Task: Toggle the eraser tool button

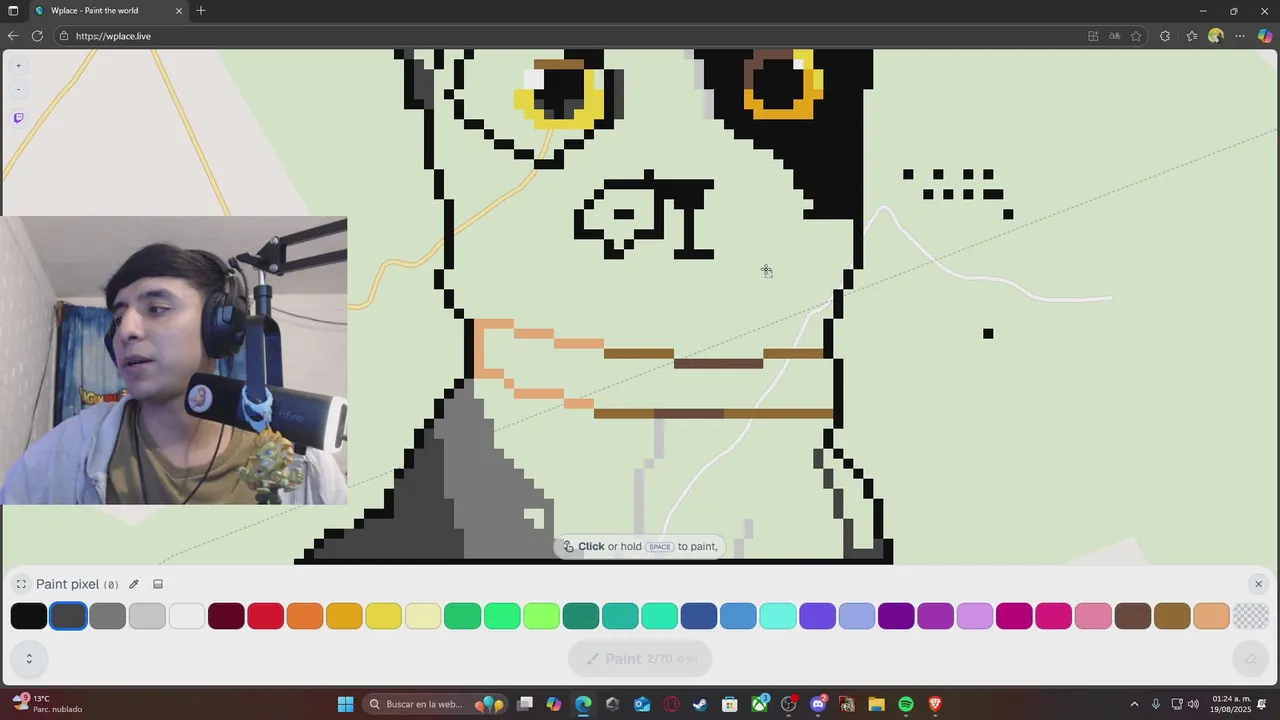Action: pyautogui.click(x=1250, y=659)
